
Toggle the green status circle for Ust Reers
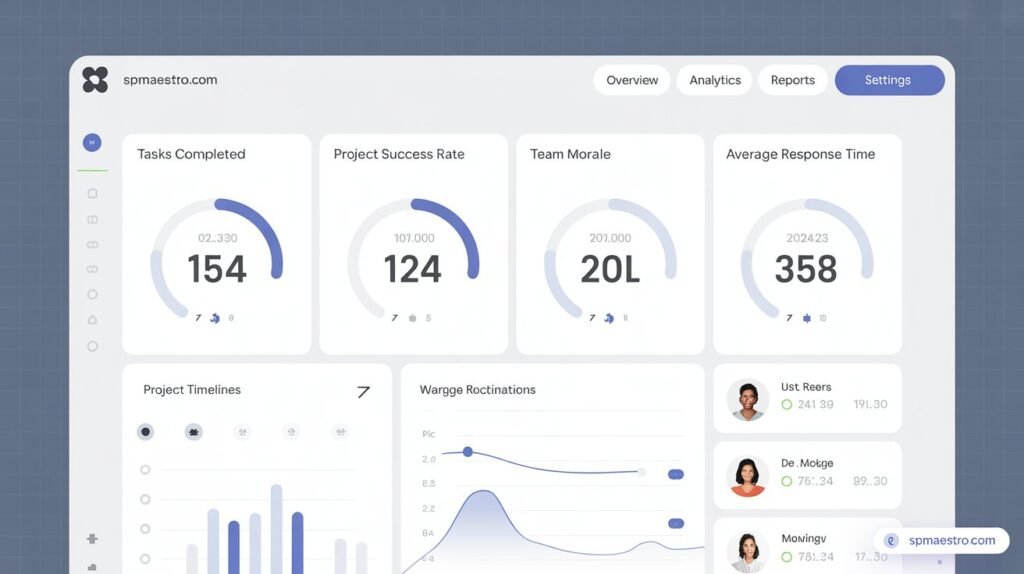pos(787,404)
